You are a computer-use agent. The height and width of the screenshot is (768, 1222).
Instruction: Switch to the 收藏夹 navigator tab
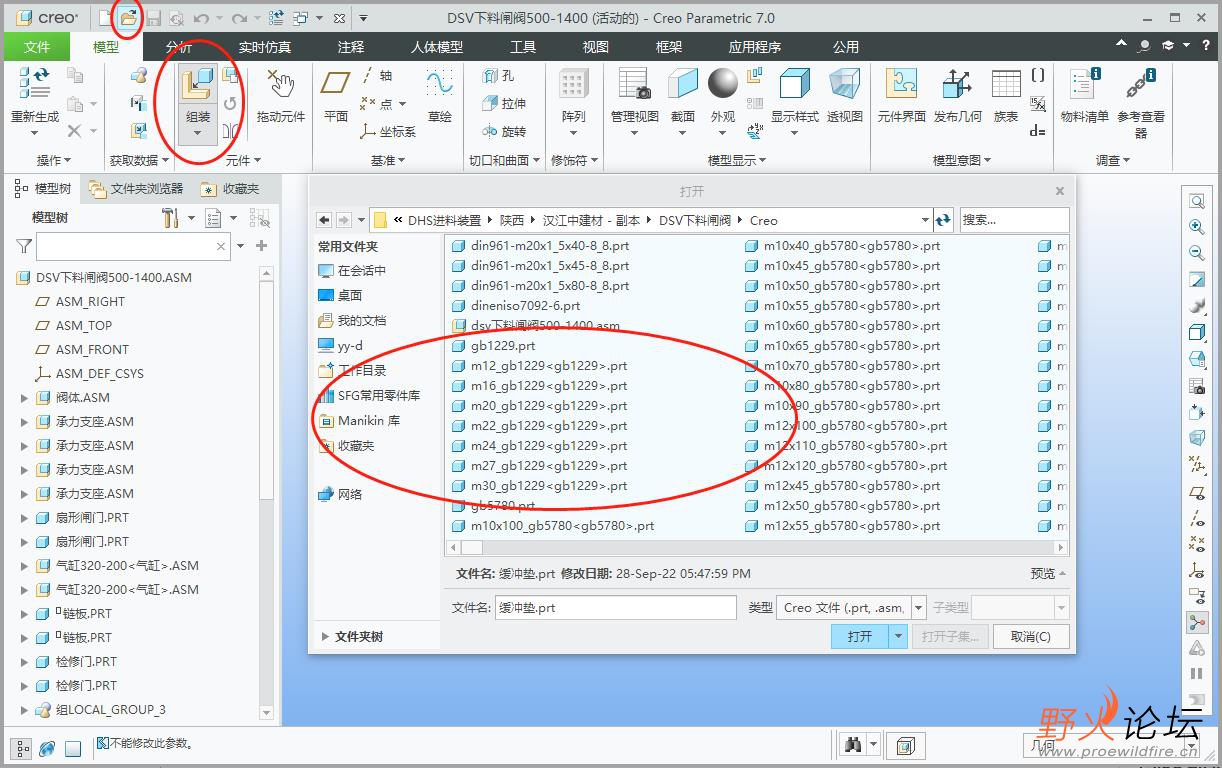[230, 188]
